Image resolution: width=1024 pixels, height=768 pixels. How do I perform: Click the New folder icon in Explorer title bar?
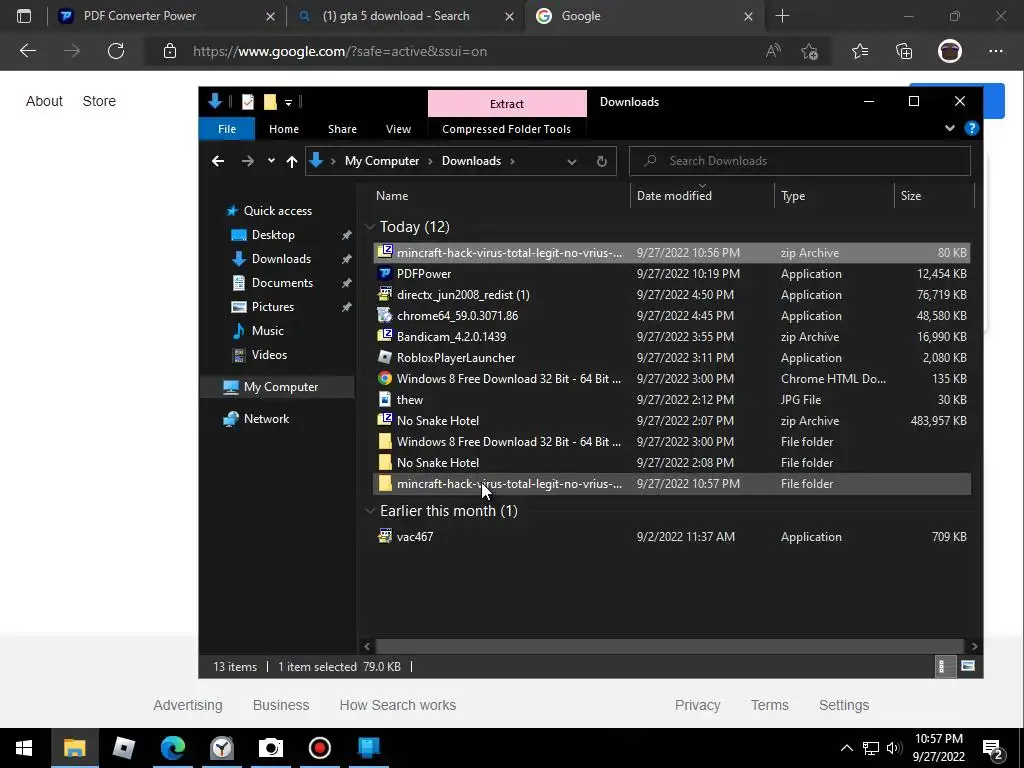270,102
